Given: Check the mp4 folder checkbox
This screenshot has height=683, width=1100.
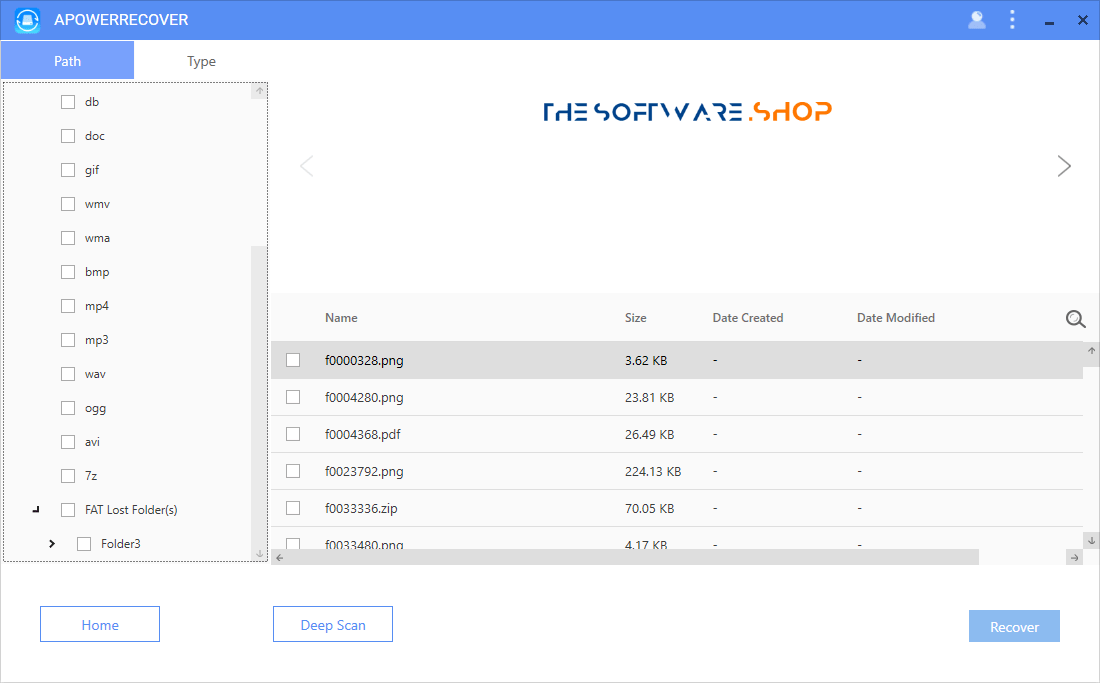Looking at the screenshot, I should click(68, 306).
